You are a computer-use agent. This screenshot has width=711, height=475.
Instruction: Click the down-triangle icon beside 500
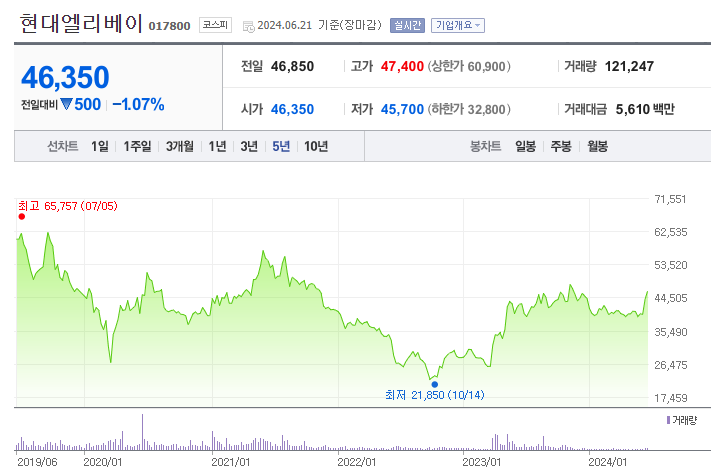(x=66, y=105)
